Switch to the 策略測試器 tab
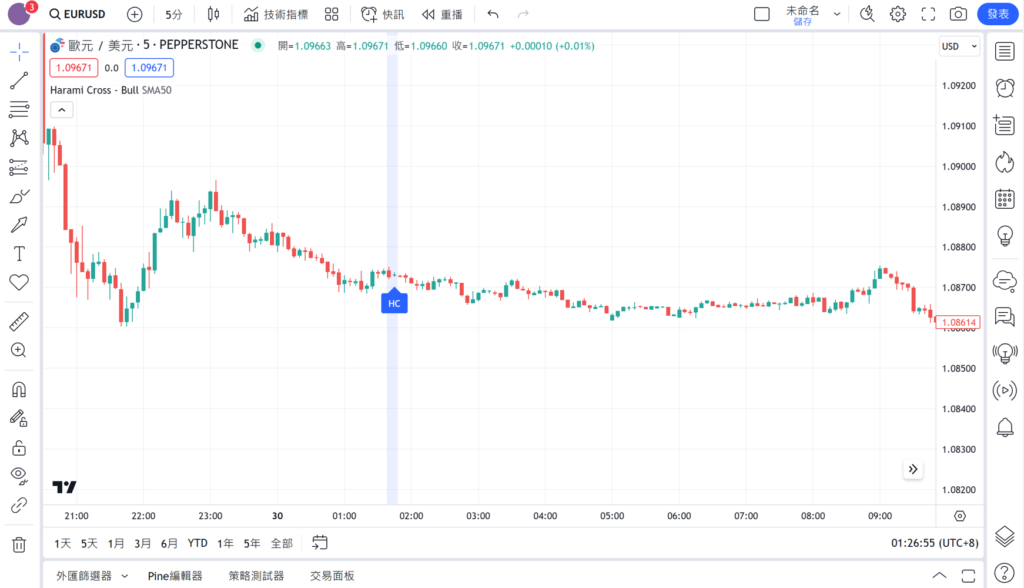The image size is (1024, 588). tap(256, 576)
